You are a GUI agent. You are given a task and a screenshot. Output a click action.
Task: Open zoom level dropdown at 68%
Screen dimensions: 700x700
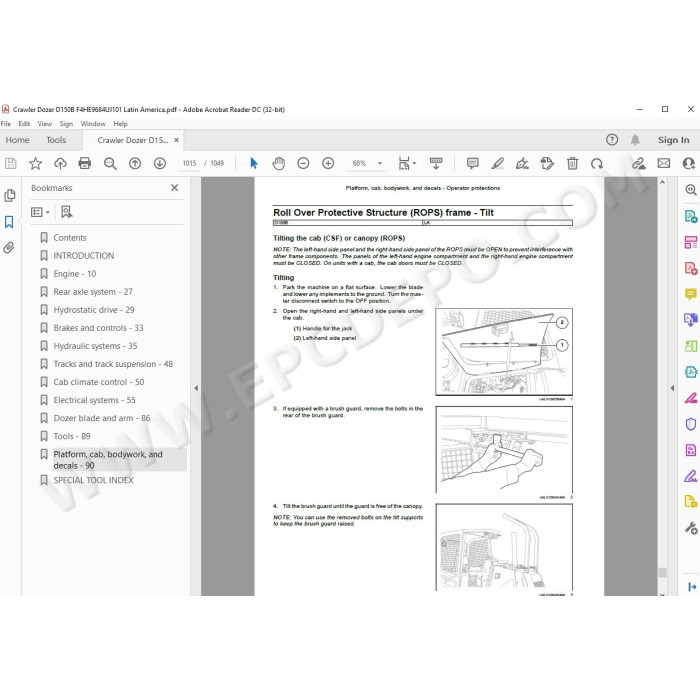[380, 163]
